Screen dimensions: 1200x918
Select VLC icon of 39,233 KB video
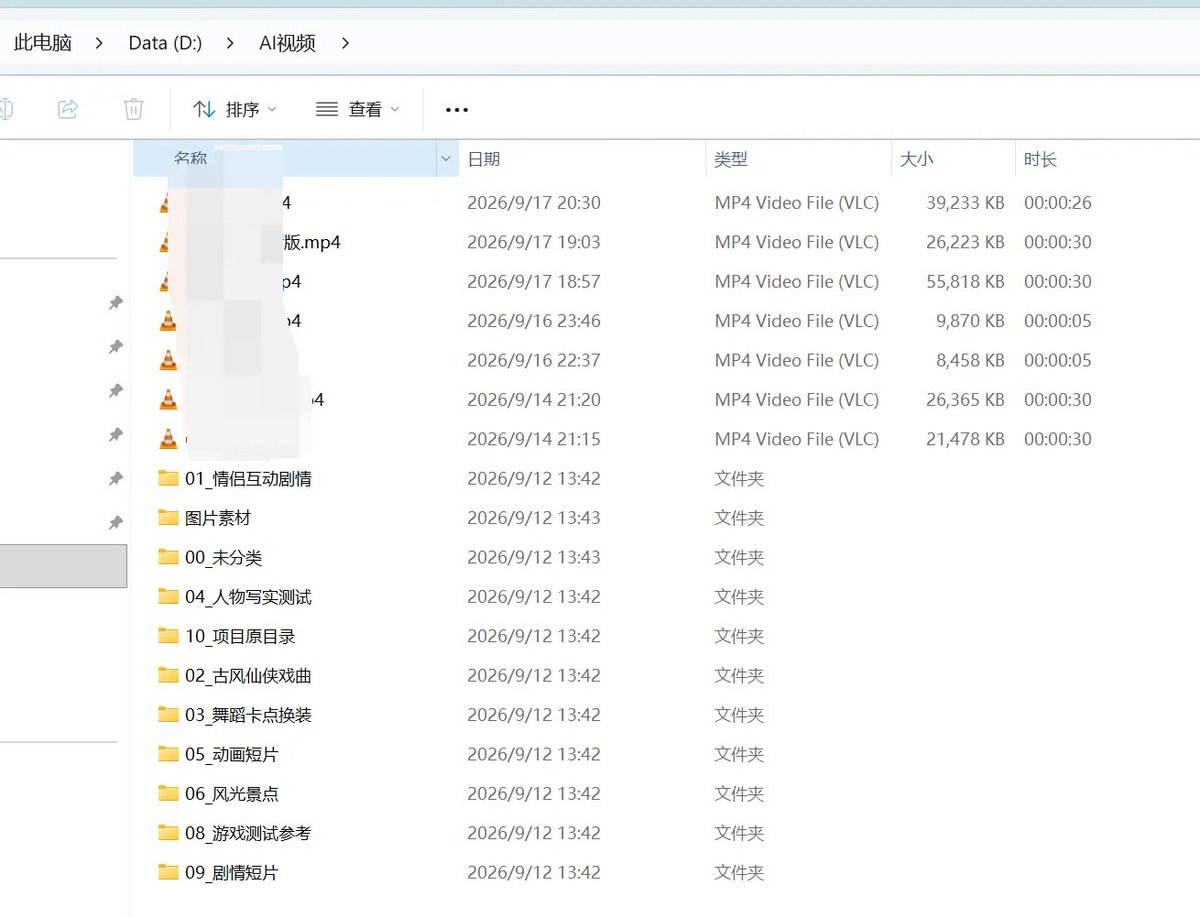(164, 203)
